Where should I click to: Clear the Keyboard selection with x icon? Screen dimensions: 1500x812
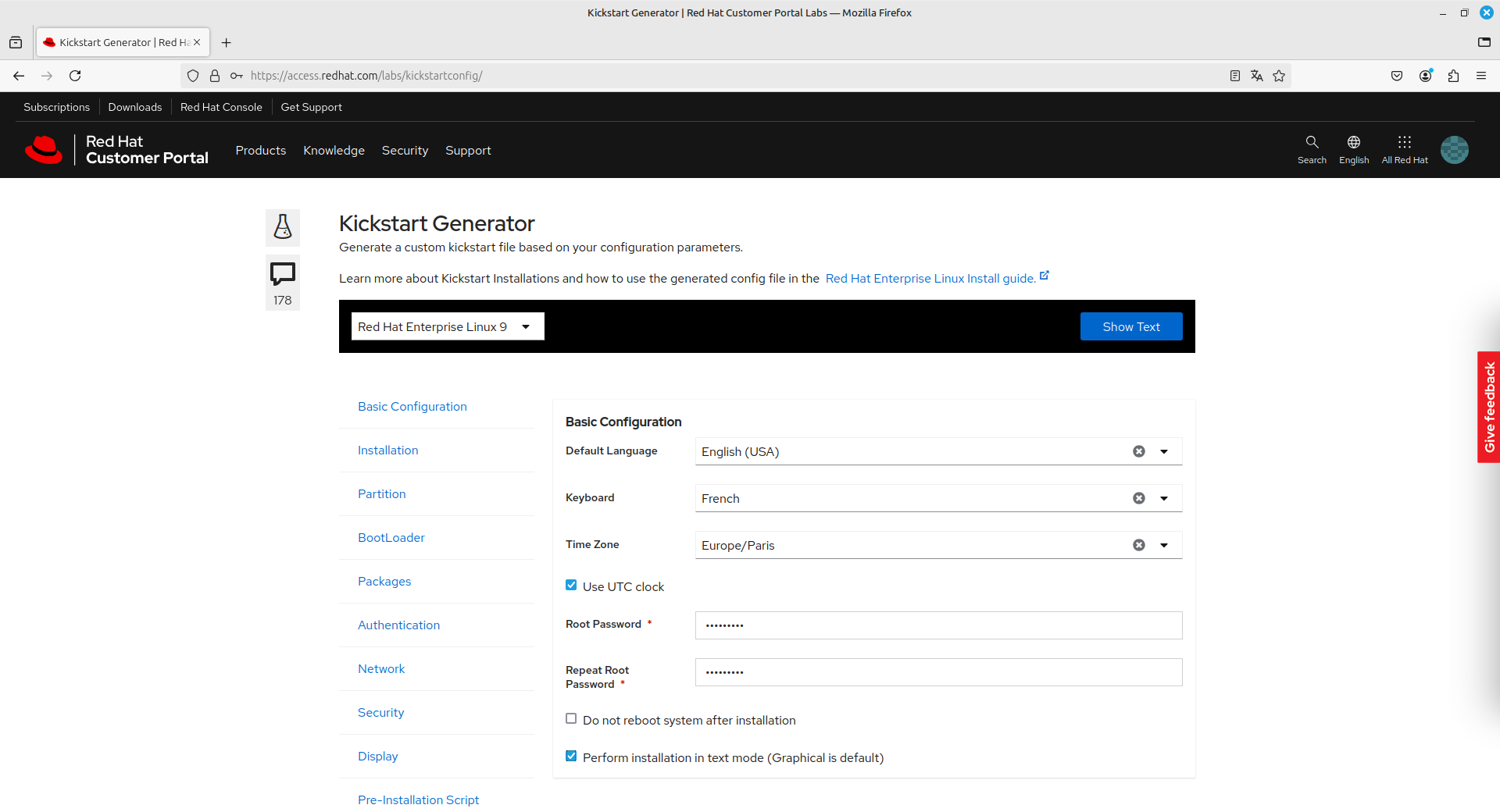[x=1139, y=498]
